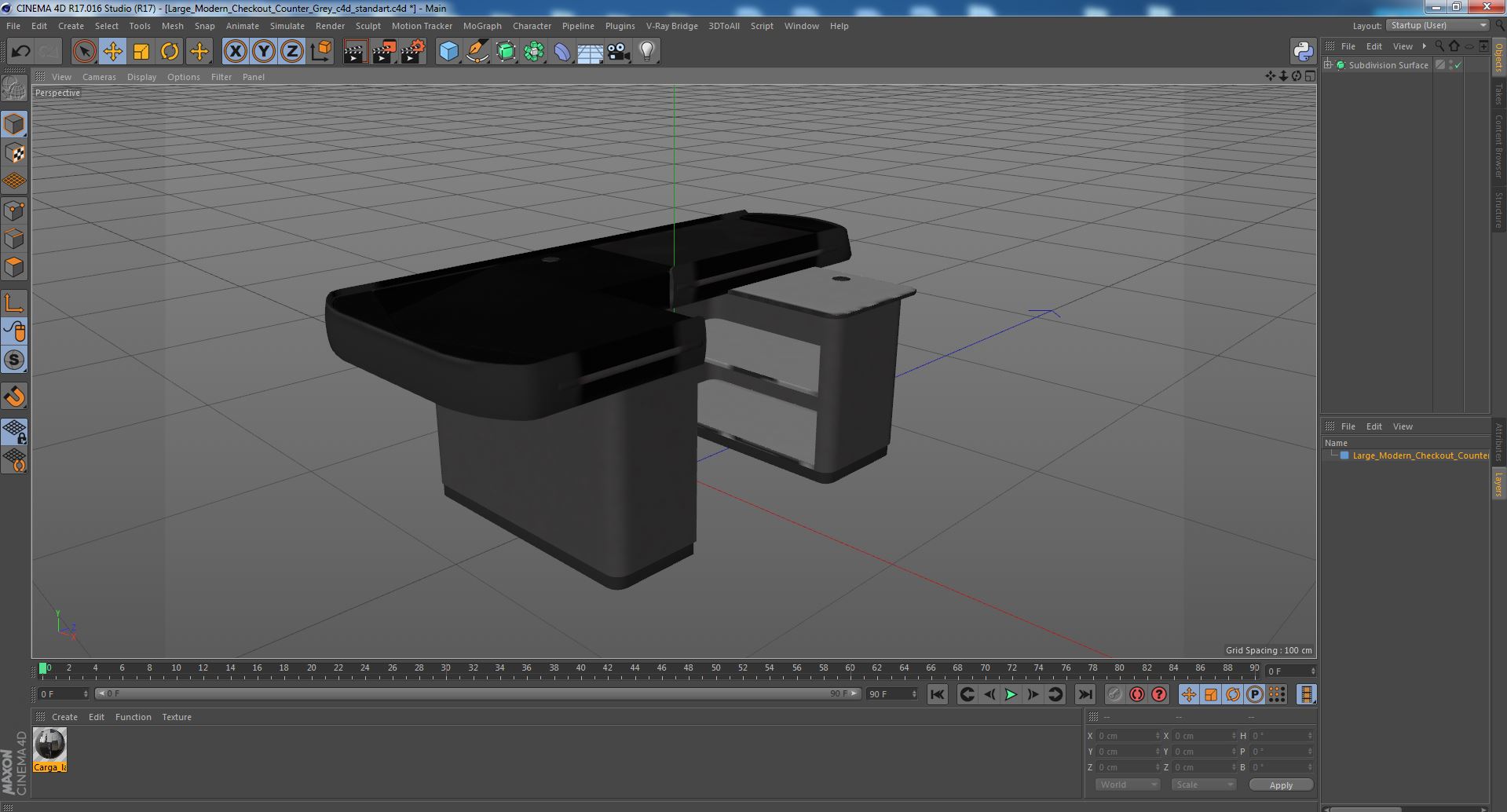
Task: Open the timeline film strip dropdown
Action: [1306, 694]
